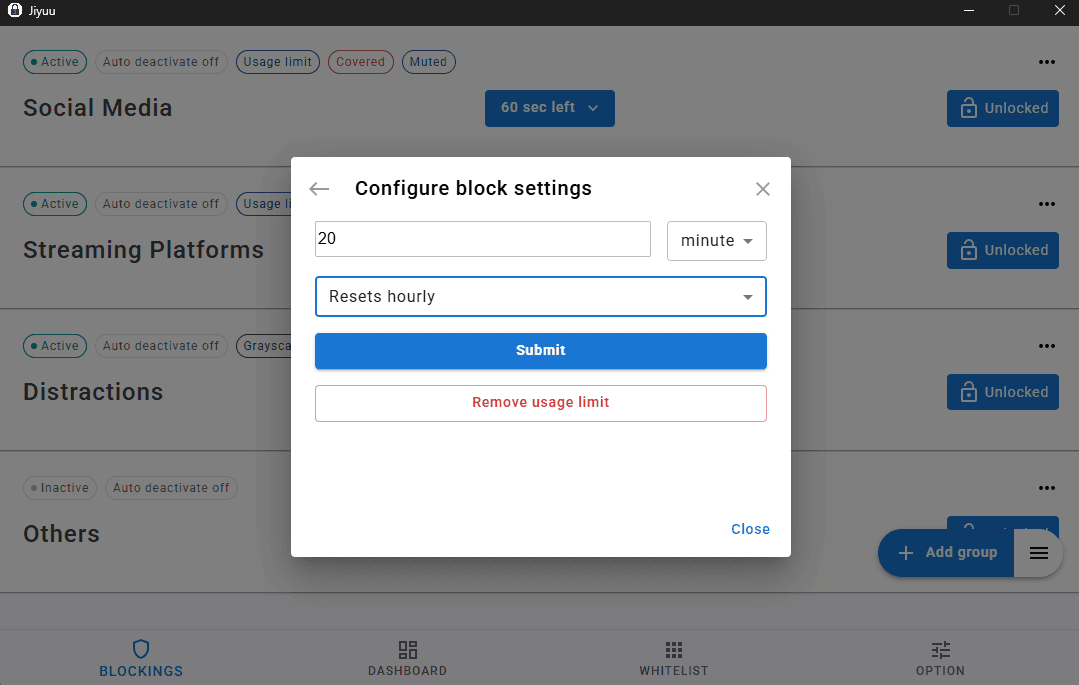Open three-dot menu for Streaming Platforms
The height and width of the screenshot is (685, 1079).
pyautogui.click(x=1046, y=204)
